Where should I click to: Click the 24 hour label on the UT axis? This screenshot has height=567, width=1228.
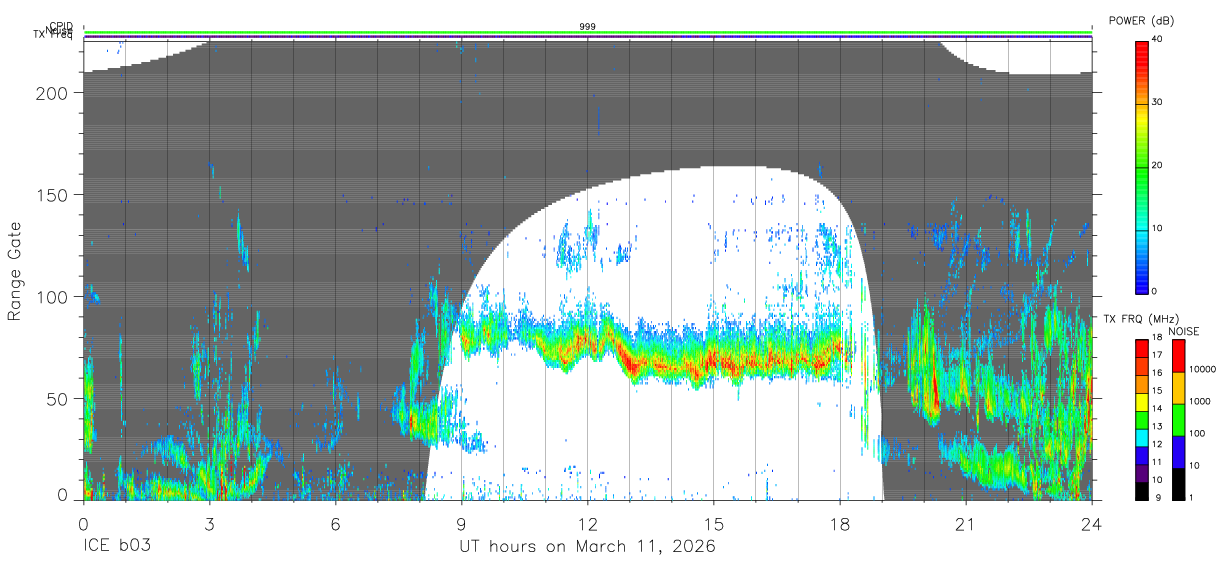(x=1092, y=524)
